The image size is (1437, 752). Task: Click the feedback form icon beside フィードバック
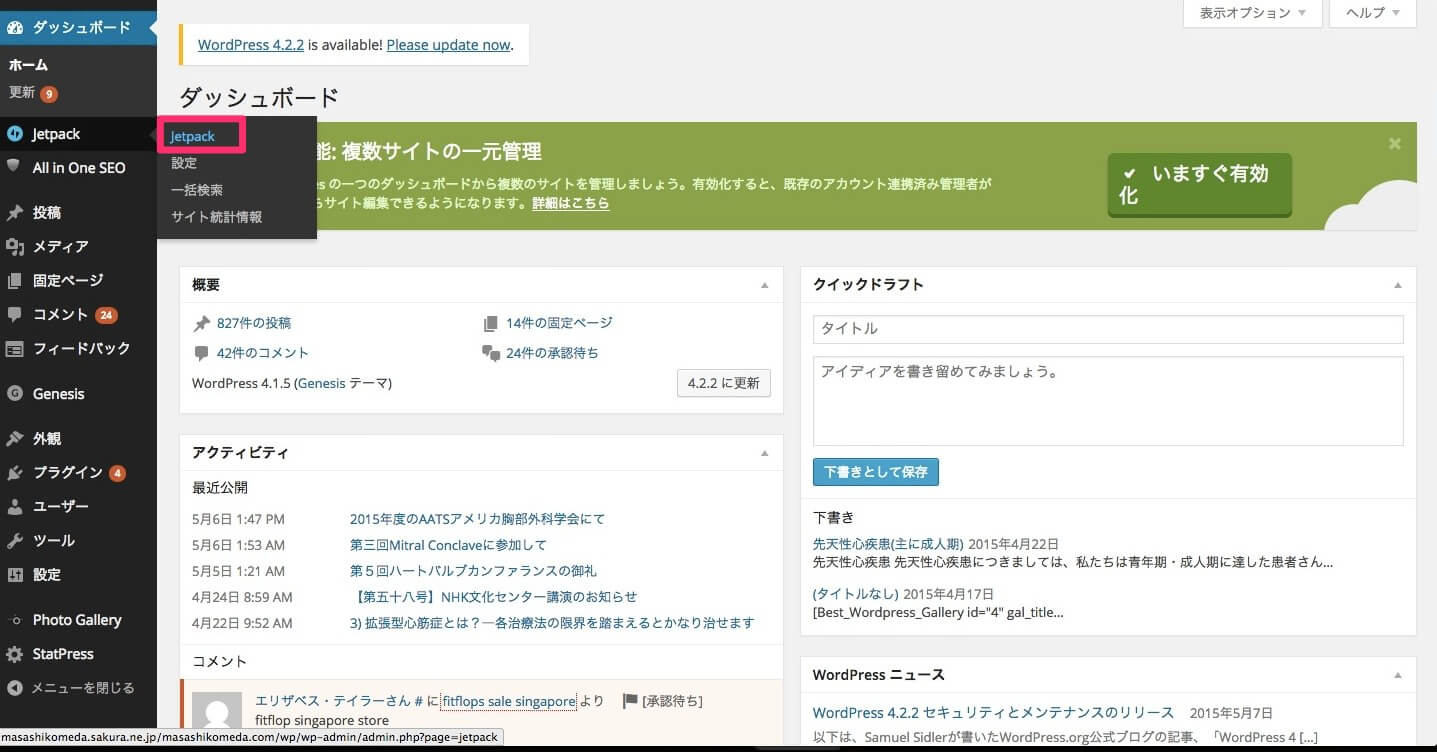coord(15,349)
